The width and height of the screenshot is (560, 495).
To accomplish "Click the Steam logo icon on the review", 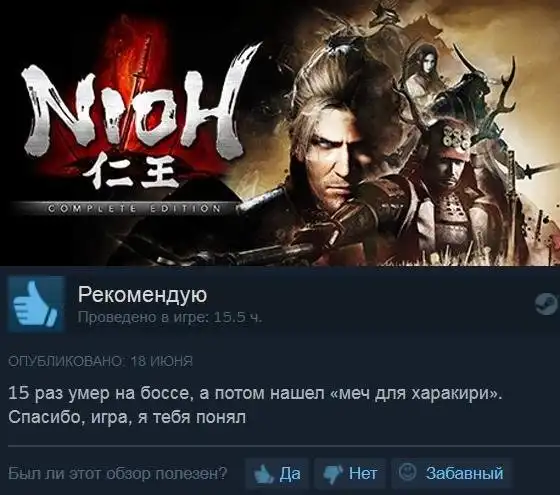I will click(x=546, y=304).
